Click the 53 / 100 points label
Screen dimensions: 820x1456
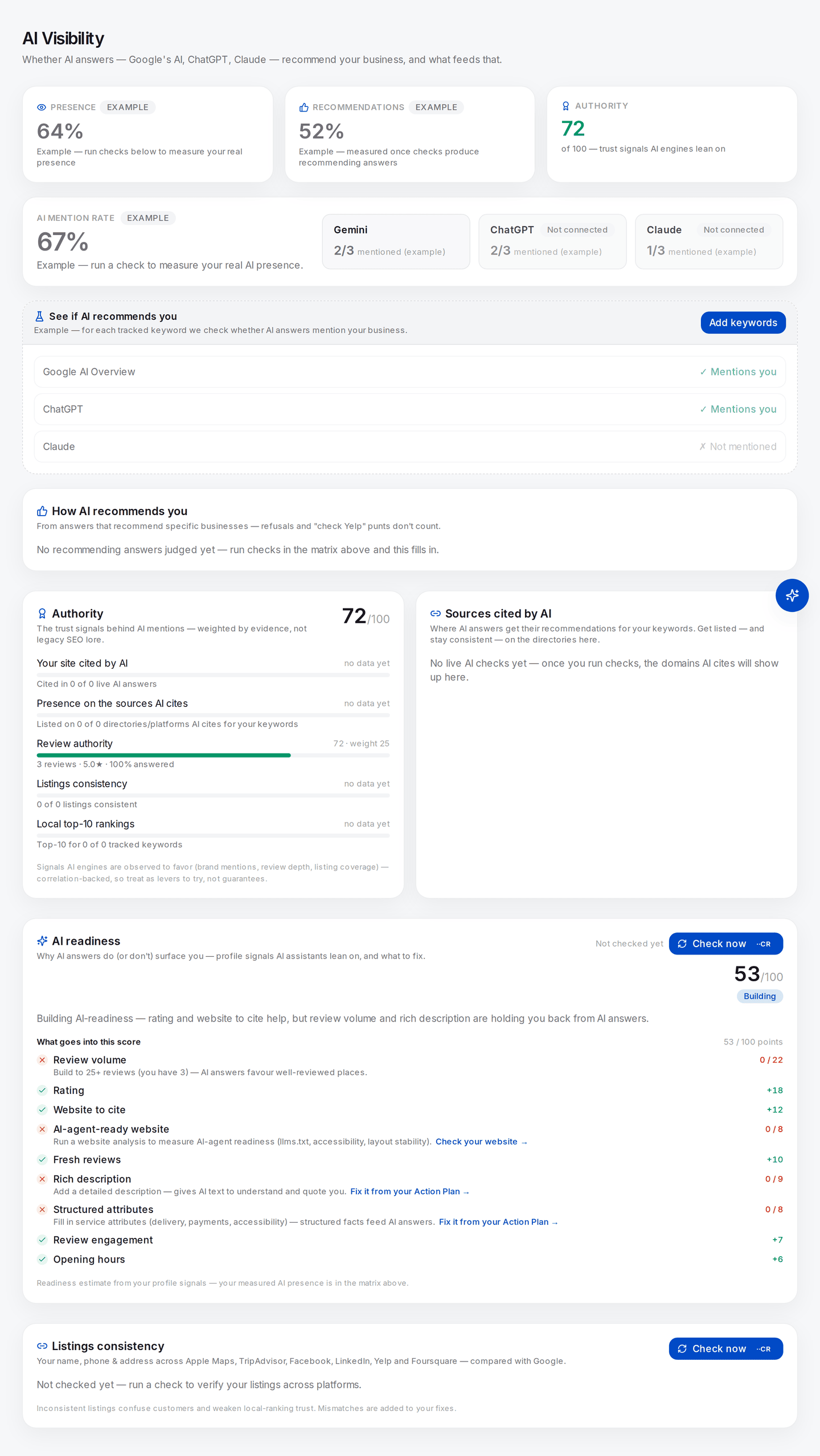(753, 1042)
